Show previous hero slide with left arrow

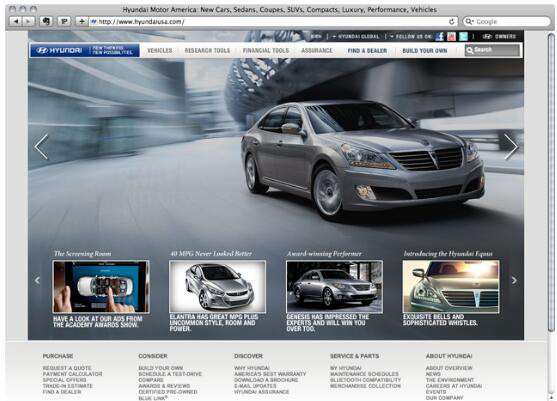(41, 147)
